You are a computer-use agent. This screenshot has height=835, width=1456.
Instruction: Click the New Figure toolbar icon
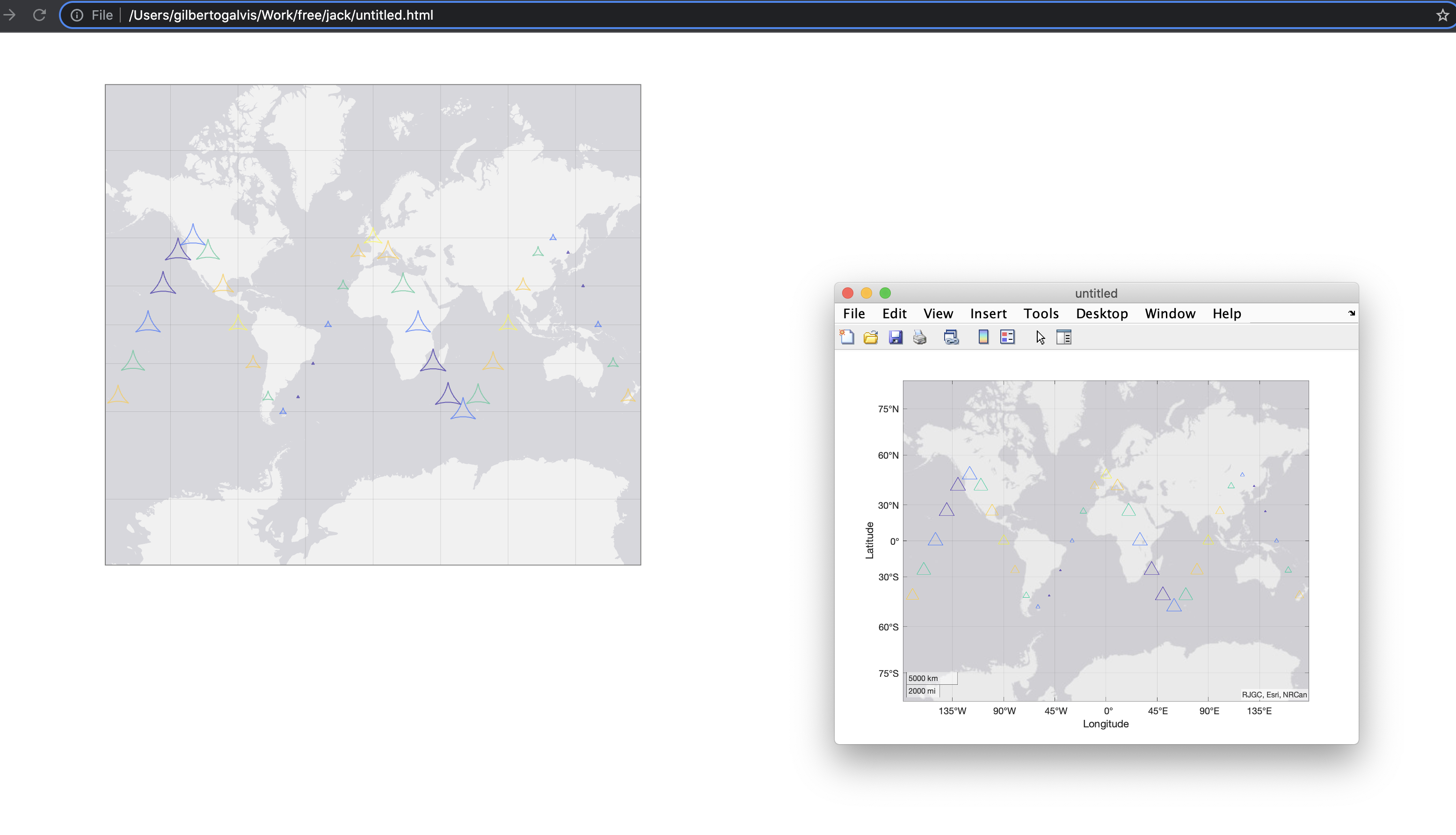(x=847, y=337)
